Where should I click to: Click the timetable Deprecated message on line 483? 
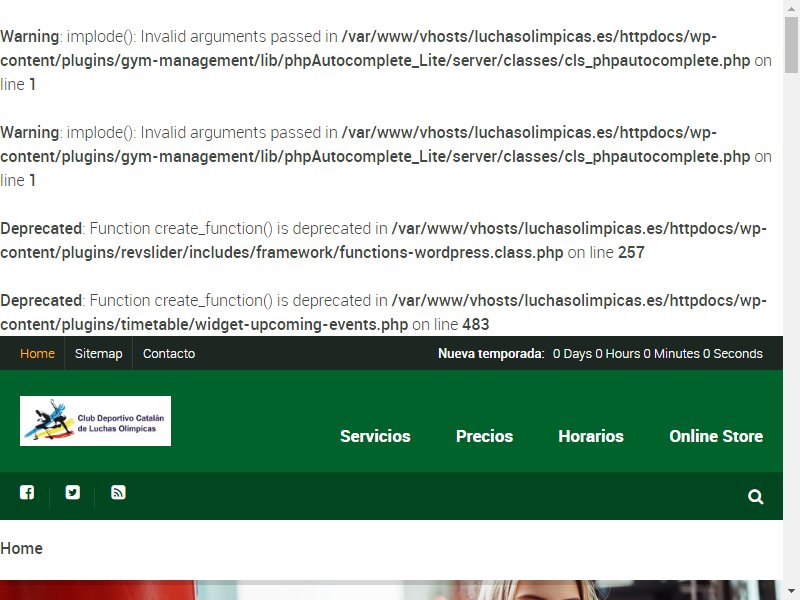383,312
